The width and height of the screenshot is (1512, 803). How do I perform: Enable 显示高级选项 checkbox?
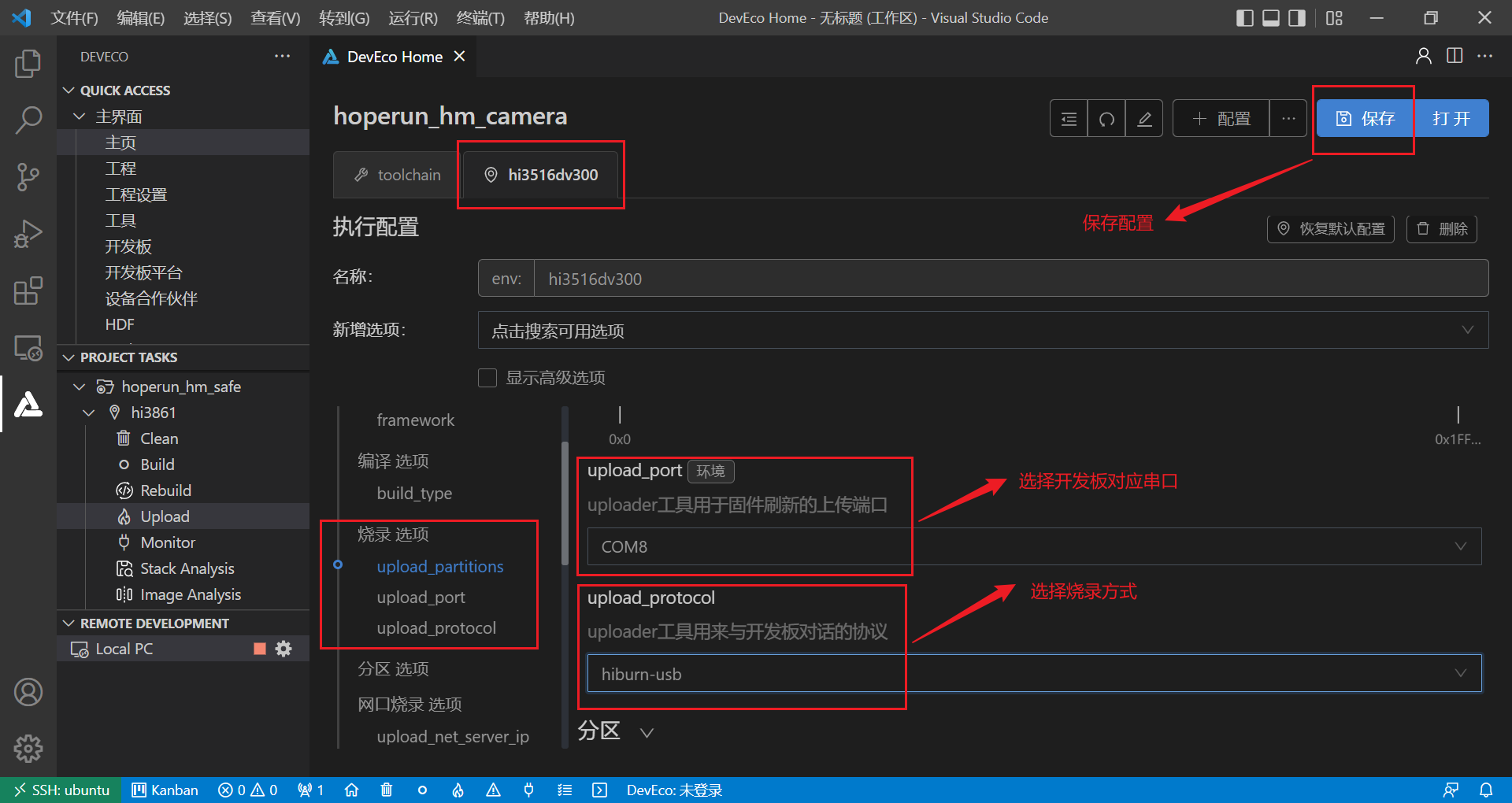click(x=487, y=378)
